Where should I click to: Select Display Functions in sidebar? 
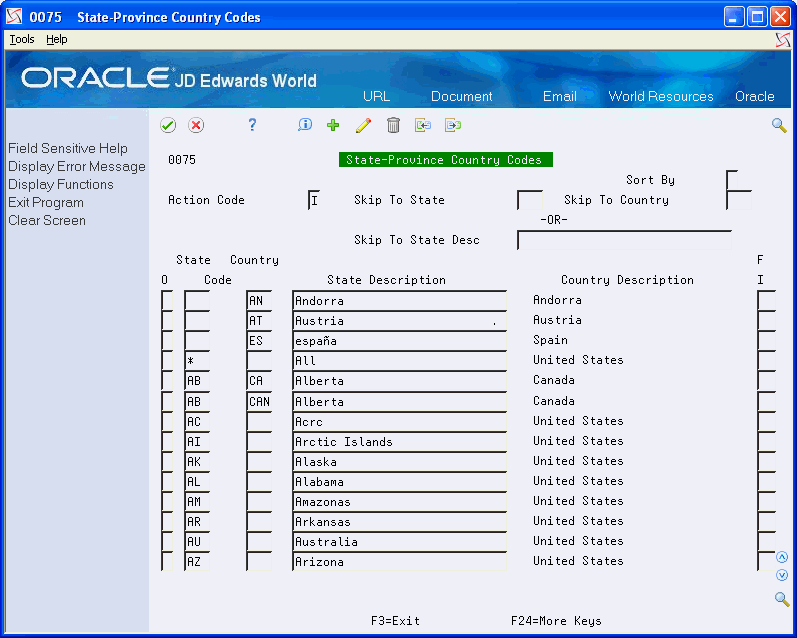(60, 184)
